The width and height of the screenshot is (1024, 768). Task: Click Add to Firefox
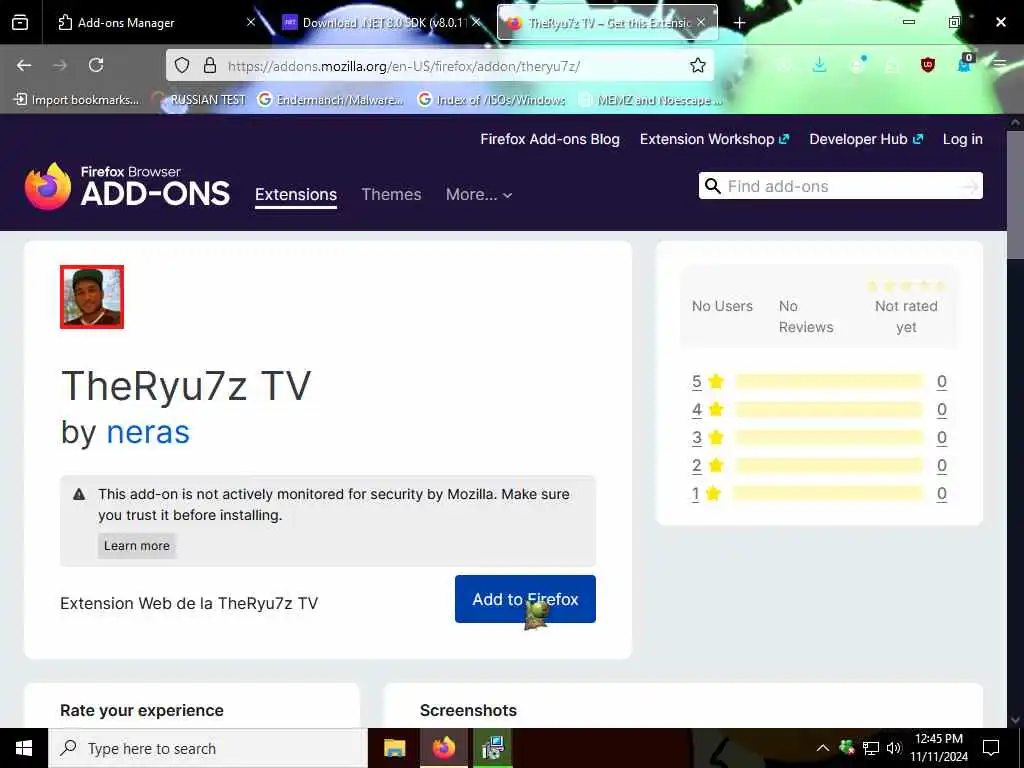tap(525, 599)
